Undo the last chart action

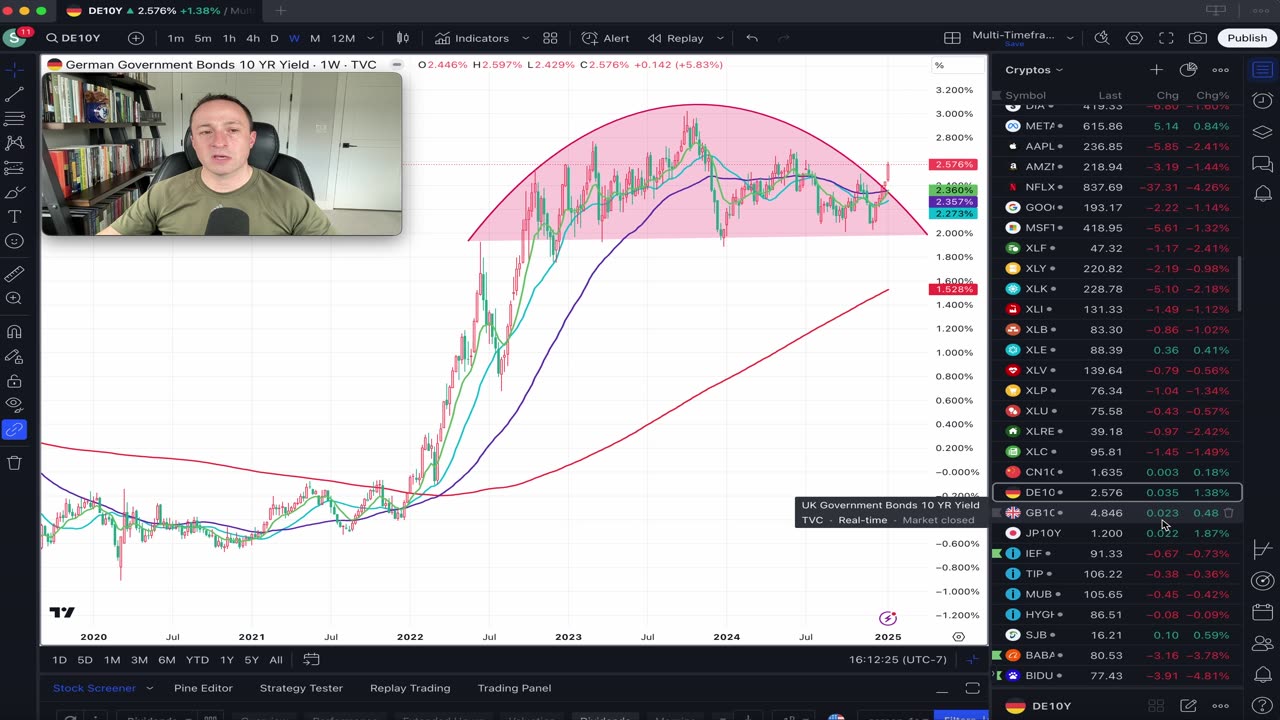[x=752, y=38]
